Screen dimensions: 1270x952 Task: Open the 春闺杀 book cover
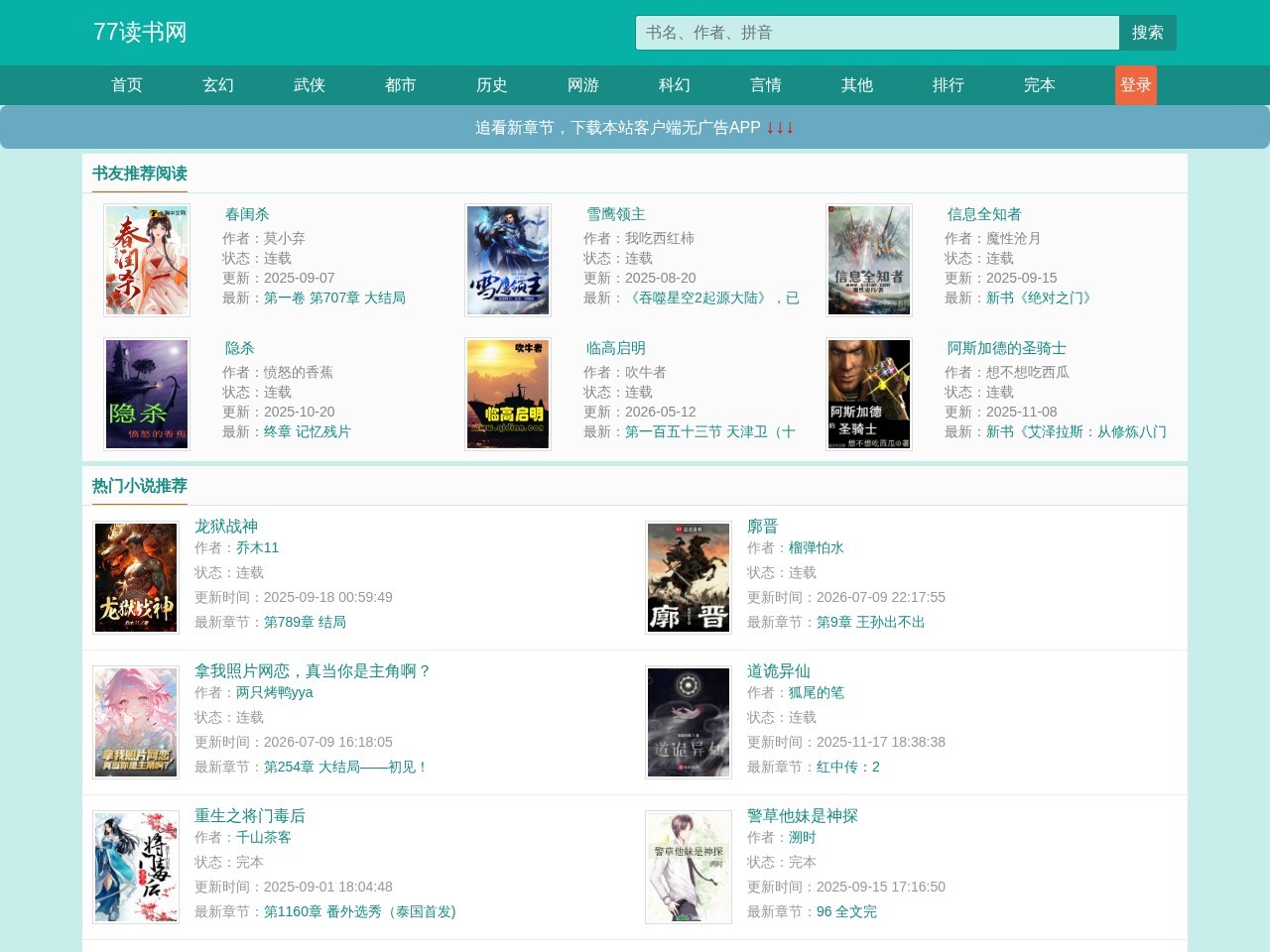click(x=147, y=261)
